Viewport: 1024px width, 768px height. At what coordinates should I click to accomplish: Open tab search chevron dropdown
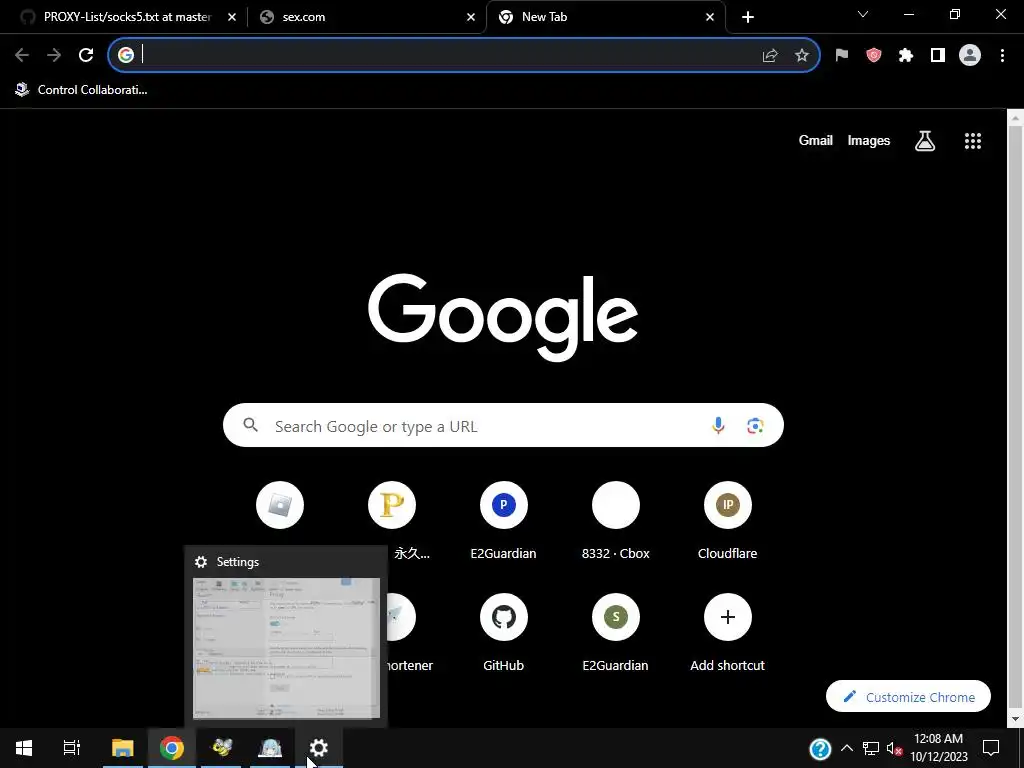pyautogui.click(x=863, y=14)
